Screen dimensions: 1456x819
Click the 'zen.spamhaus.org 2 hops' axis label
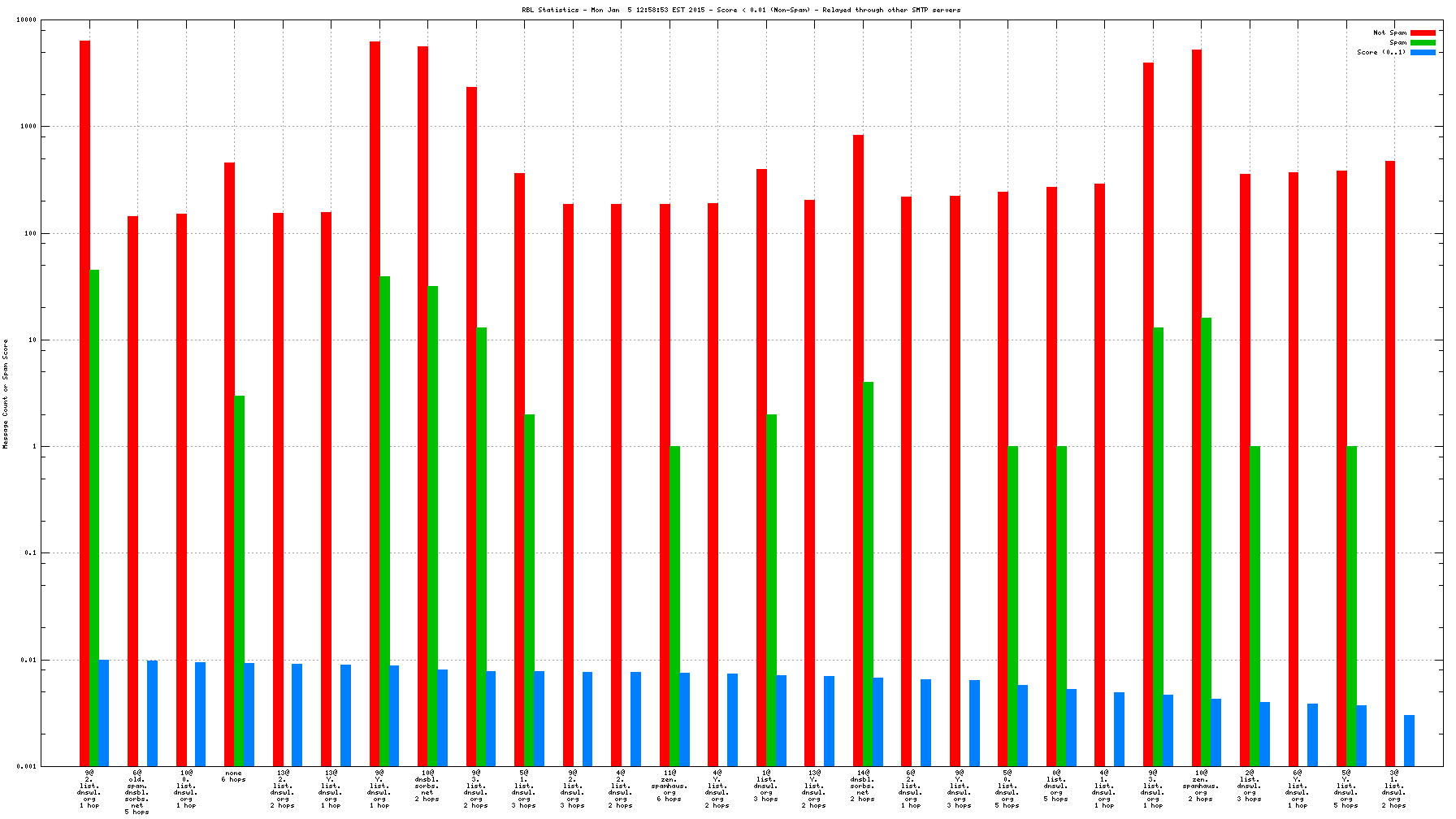[x=1201, y=786]
